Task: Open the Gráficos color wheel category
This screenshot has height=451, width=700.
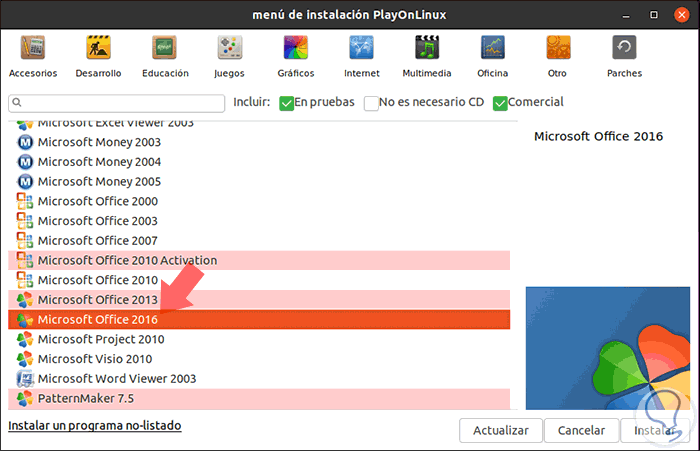Action: (x=296, y=47)
